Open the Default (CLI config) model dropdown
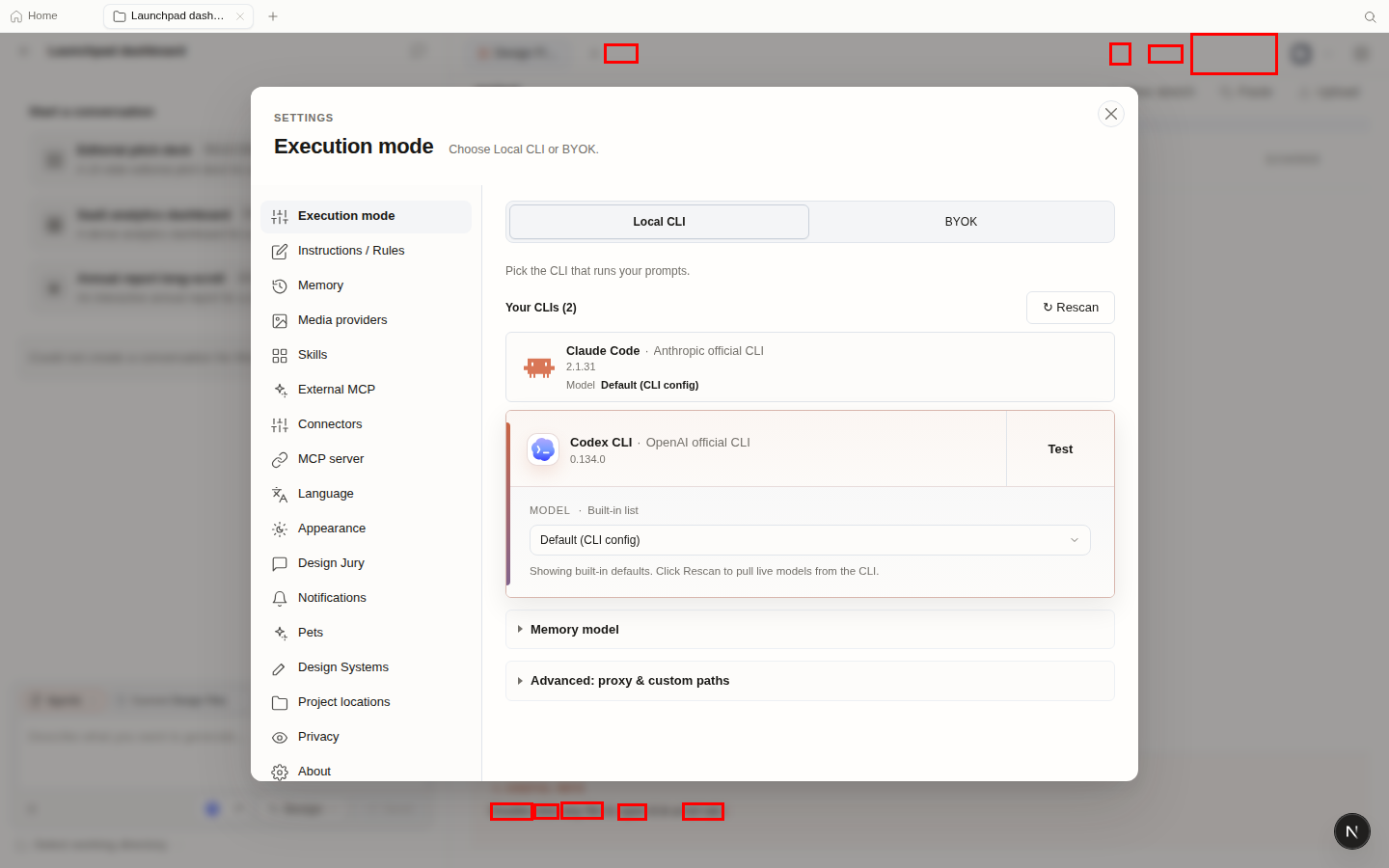Viewport: 1389px width, 868px height. coord(810,540)
